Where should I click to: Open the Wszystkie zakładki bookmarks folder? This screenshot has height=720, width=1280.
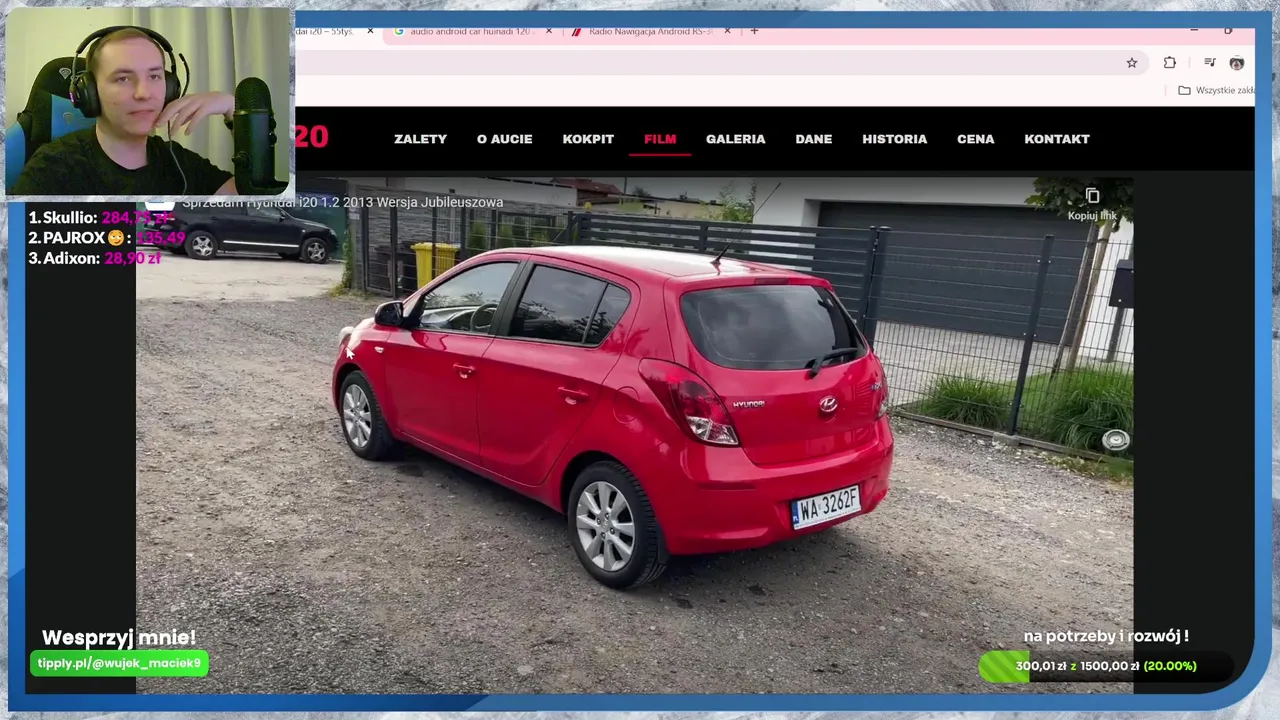tap(1216, 90)
